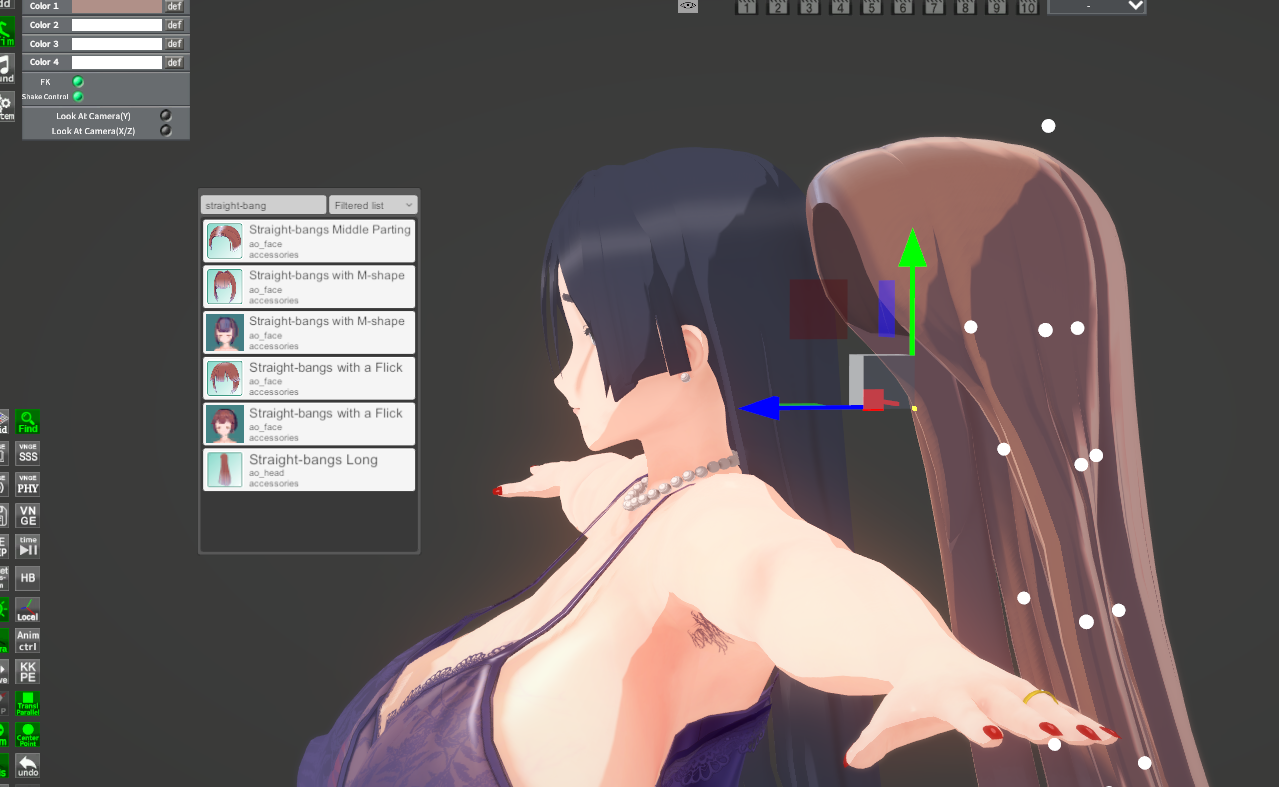Toggle the FK indicator off

tap(78, 82)
